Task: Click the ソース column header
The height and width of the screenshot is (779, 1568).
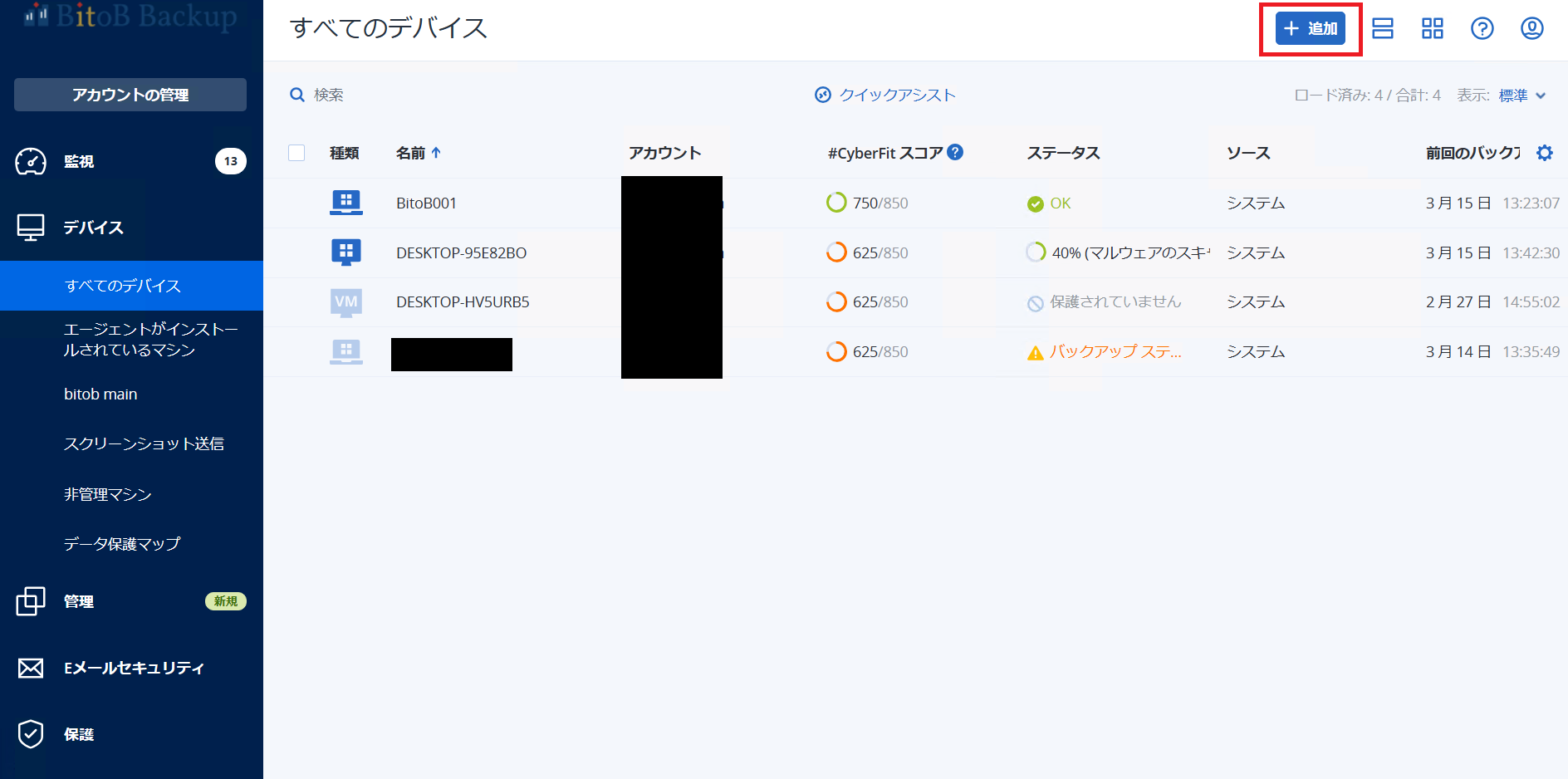Action: (x=1249, y=153)
